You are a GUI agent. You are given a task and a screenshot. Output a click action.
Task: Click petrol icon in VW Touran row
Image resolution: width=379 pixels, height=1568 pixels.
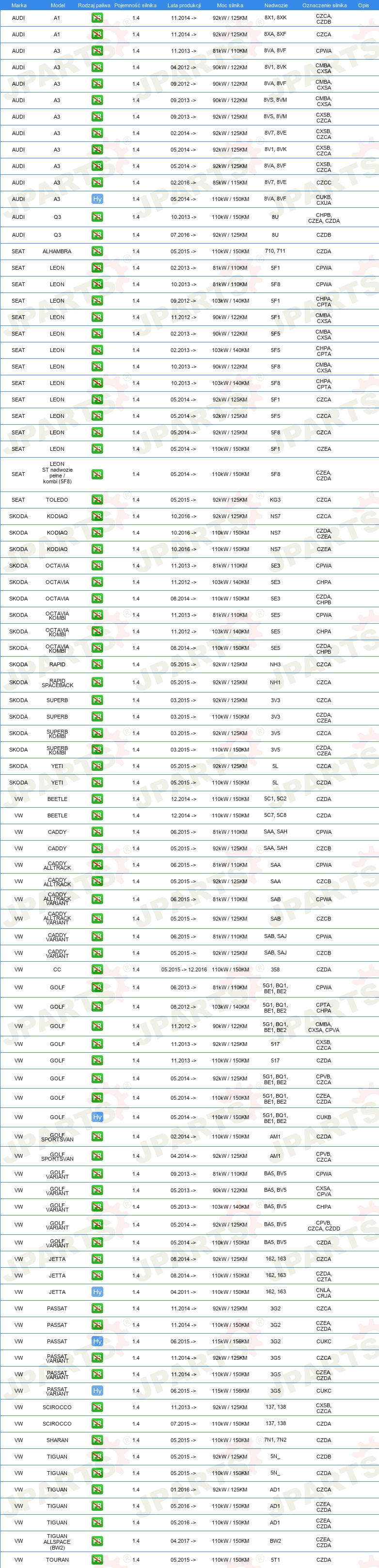click(x=97, y=1559)
